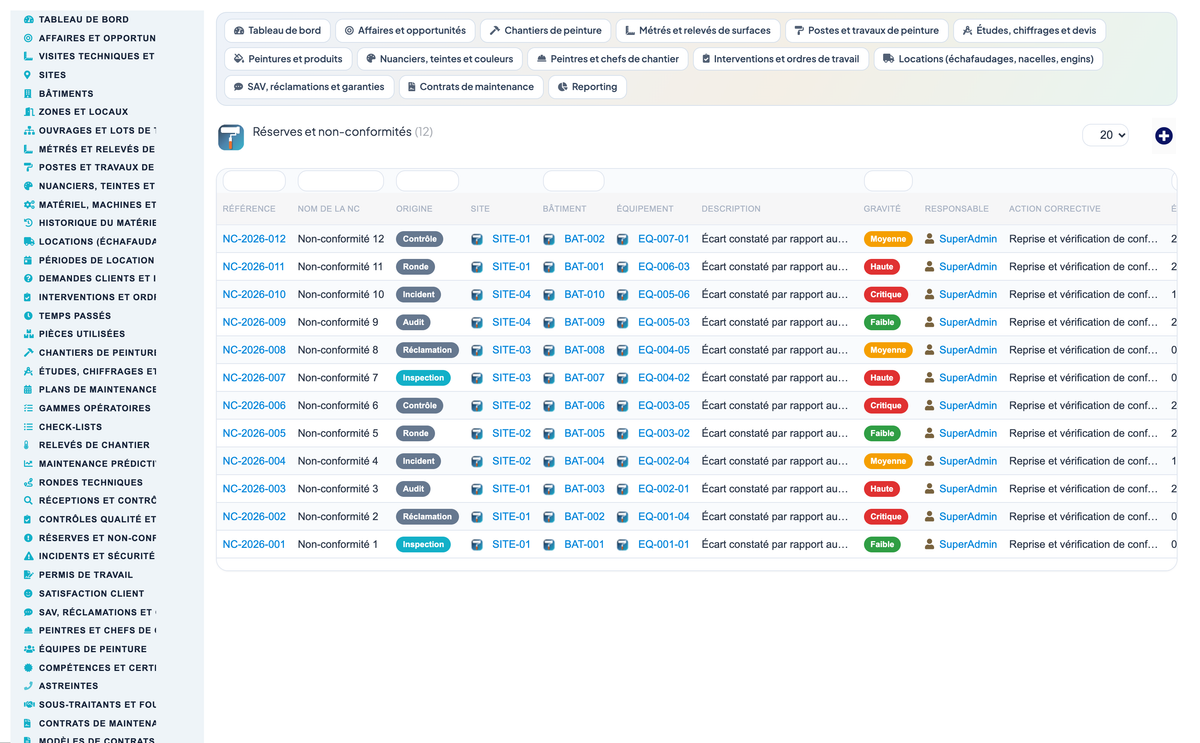
Task: Click the paint roller icon beside Réserves title
Action: tap(231, 138)
